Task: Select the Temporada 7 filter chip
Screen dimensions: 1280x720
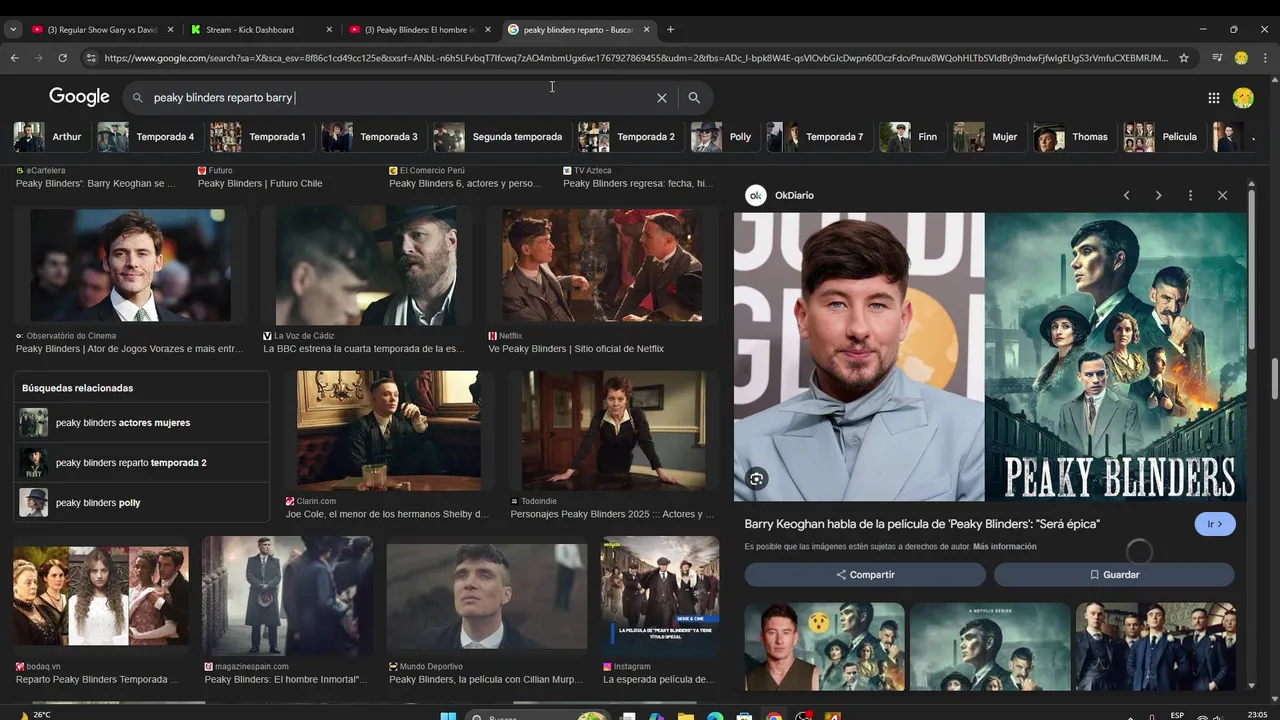Action: point(819,137)
